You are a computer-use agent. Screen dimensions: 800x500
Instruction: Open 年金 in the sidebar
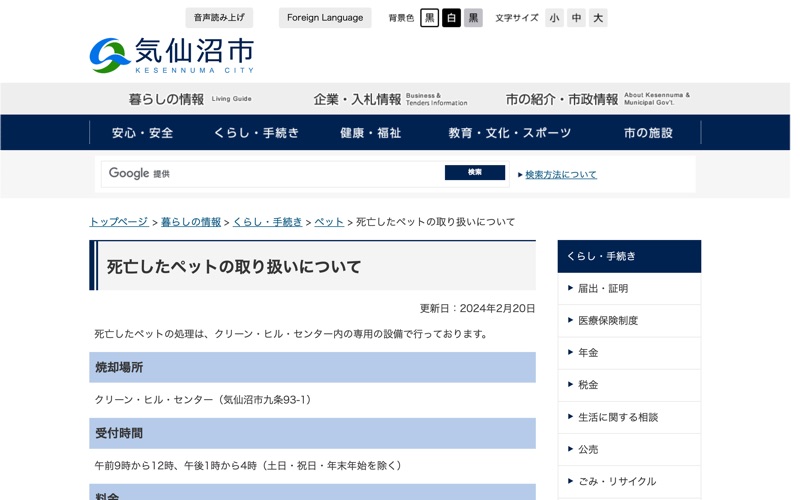629,353
